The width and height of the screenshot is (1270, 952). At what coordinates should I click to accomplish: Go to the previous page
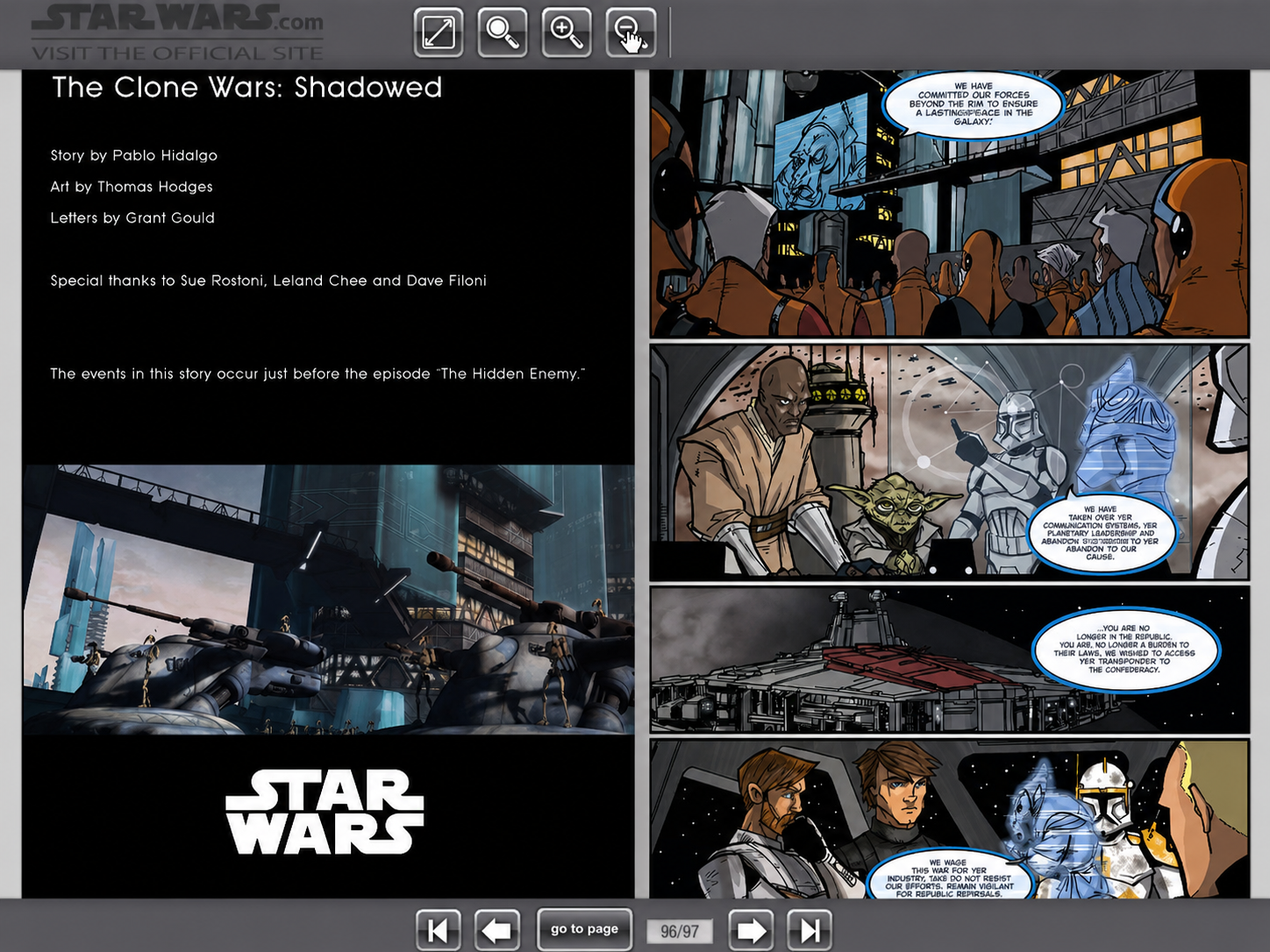tap(497, 930)
